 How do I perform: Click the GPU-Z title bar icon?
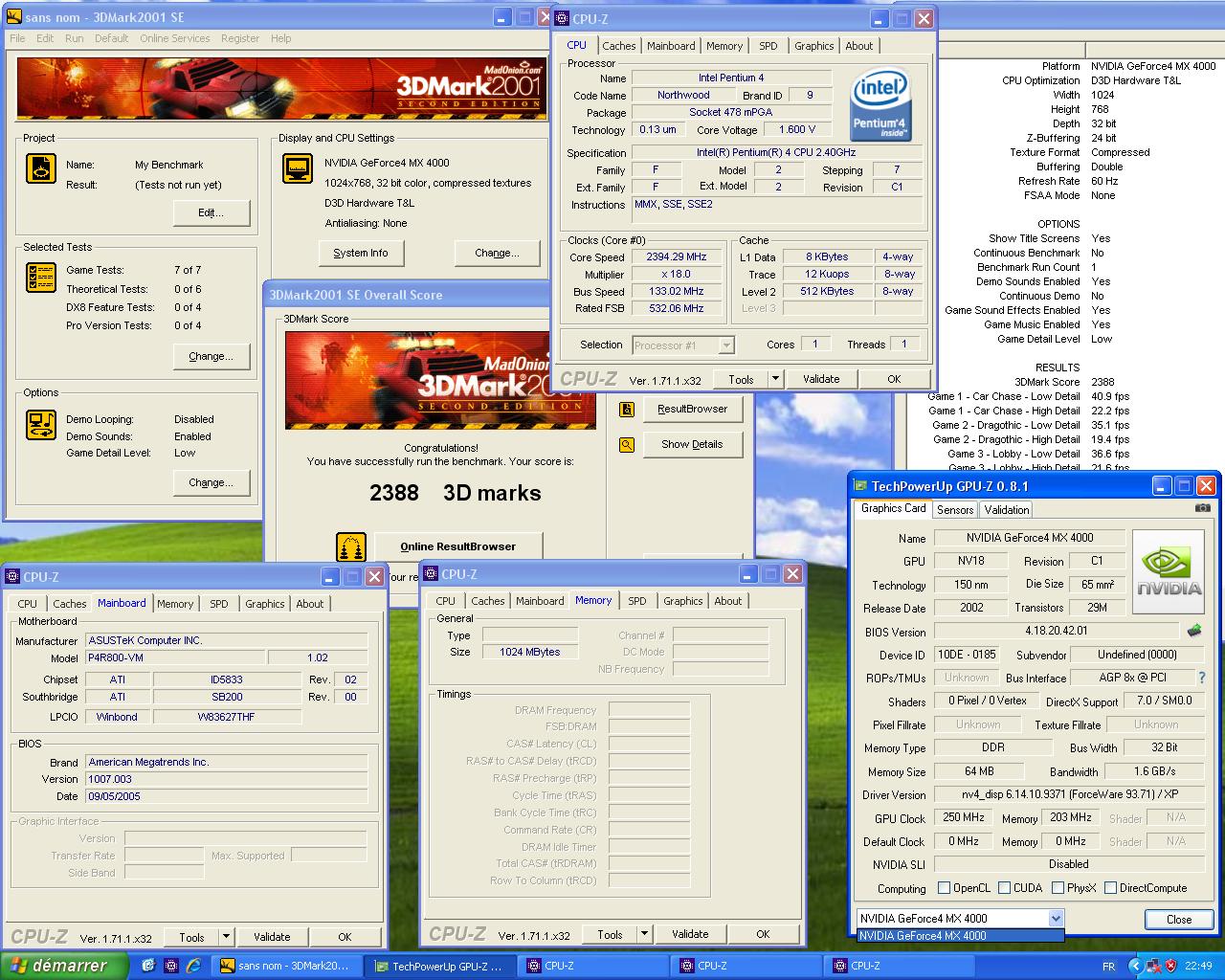(x=860, y=486)
